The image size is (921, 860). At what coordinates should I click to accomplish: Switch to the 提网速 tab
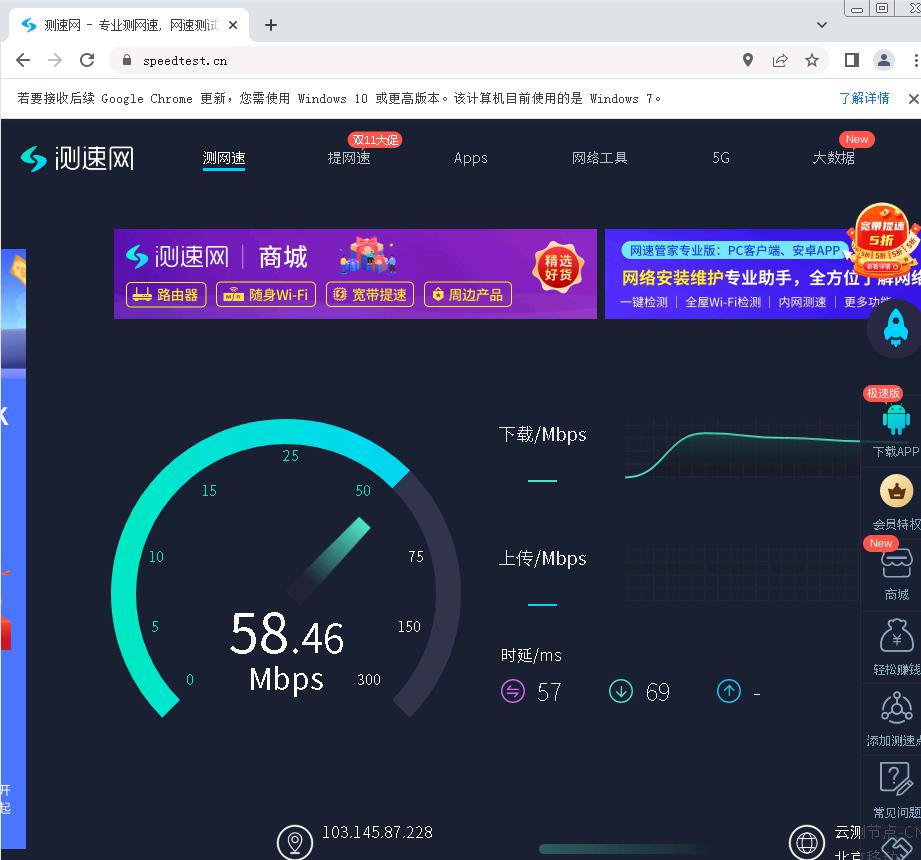point(348,158)
